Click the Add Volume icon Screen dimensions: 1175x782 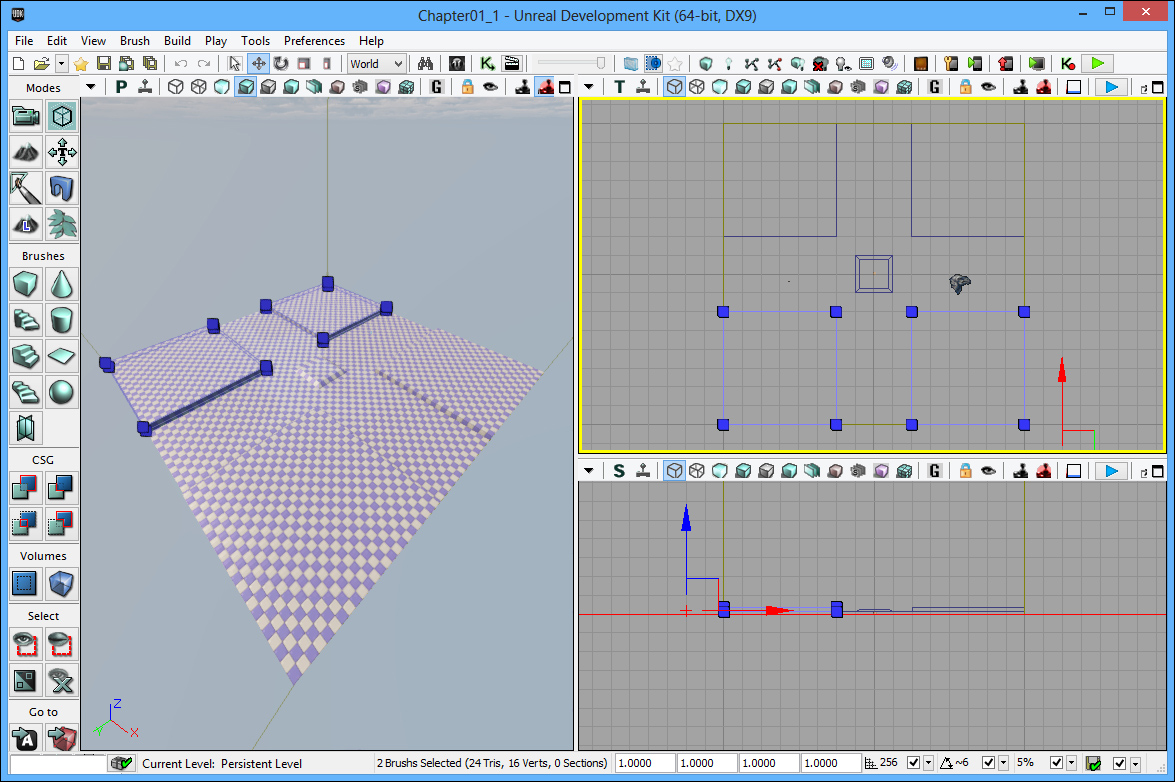pyautogui.click(x=26, y=583)
